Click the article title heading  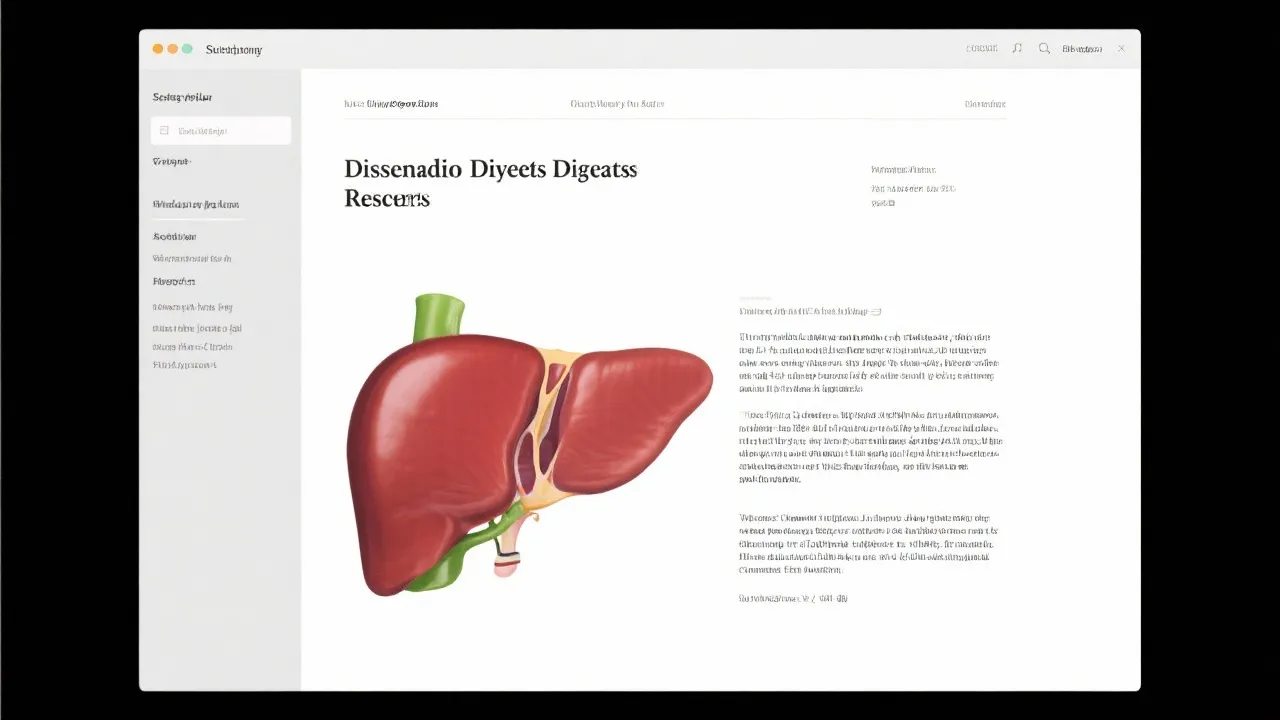(490, 182)
